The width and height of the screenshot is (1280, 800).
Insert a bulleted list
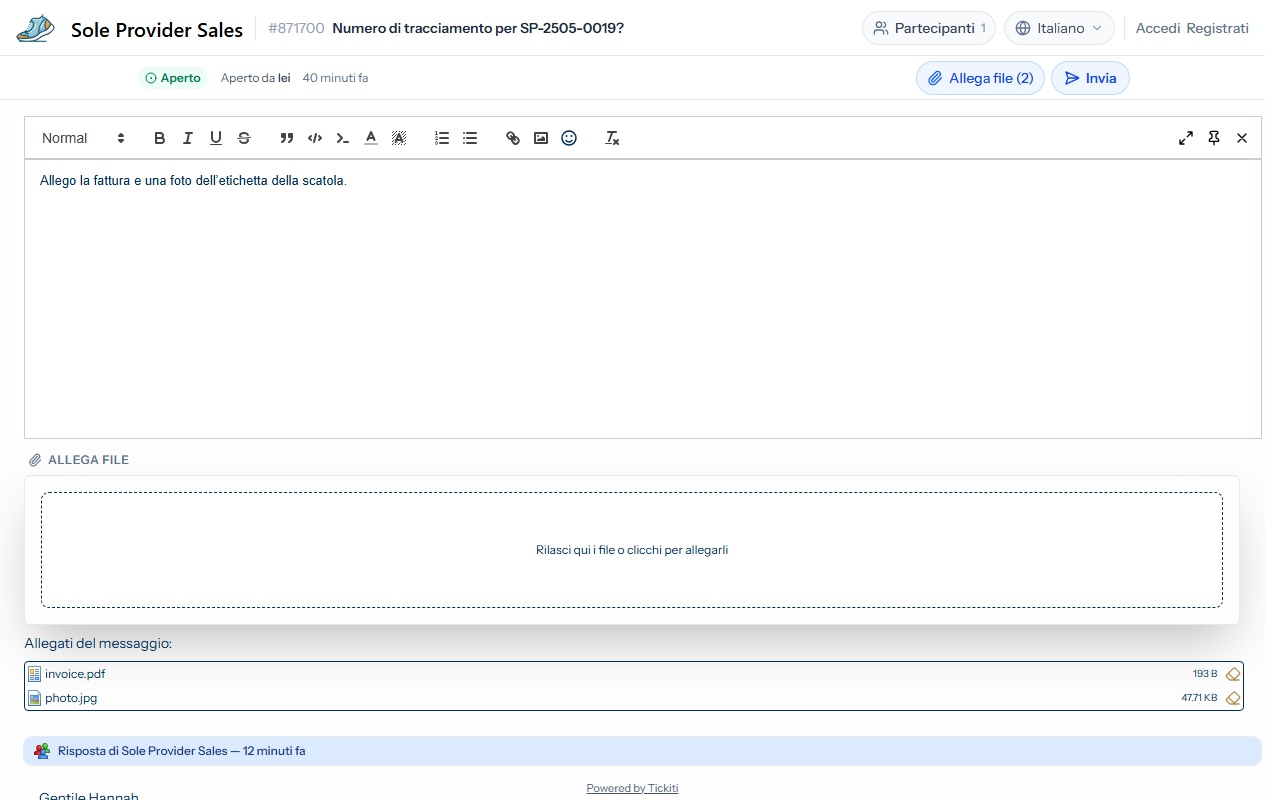click(470, 138)
